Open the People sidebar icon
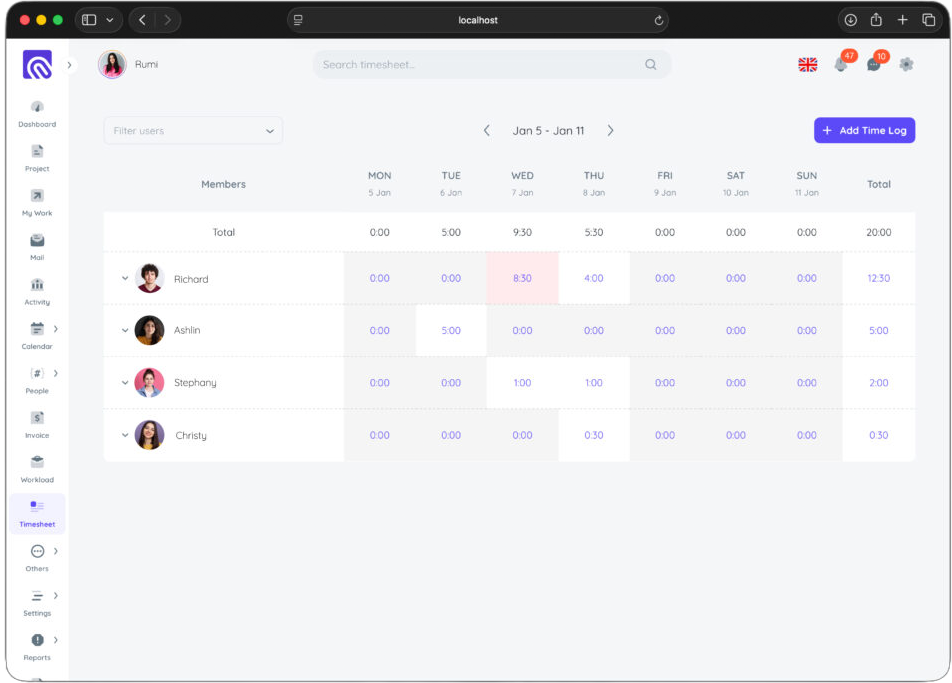 click(x=37, y=373)
